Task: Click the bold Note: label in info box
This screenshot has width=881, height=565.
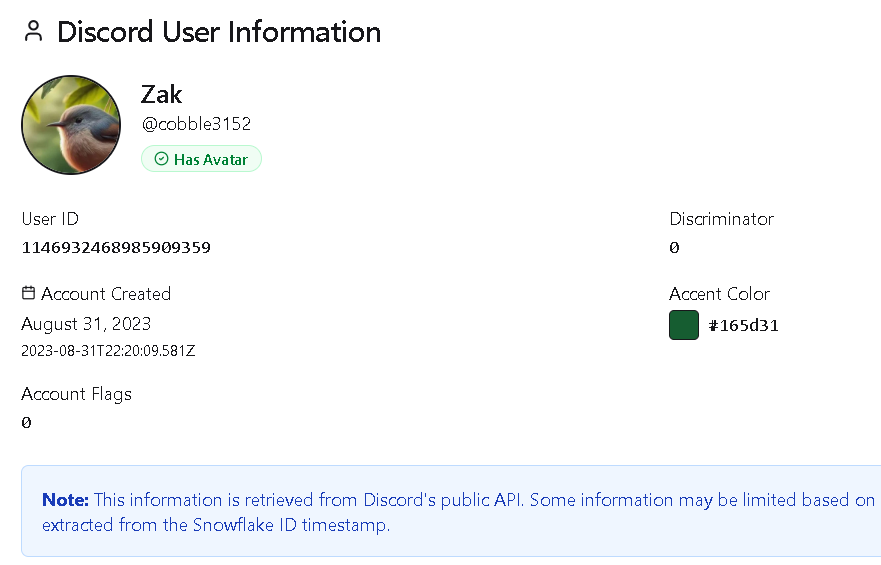Action: tap(65, 500)
